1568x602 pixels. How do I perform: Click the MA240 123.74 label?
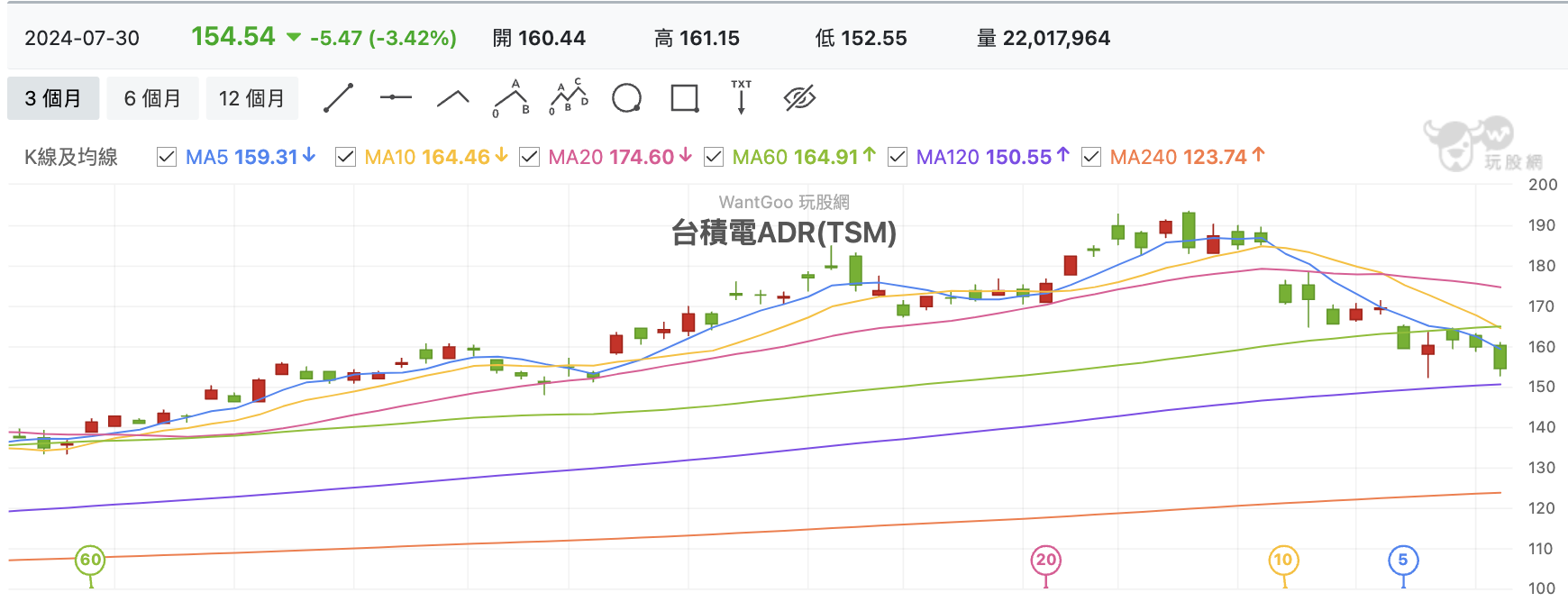pos(1188,157)
